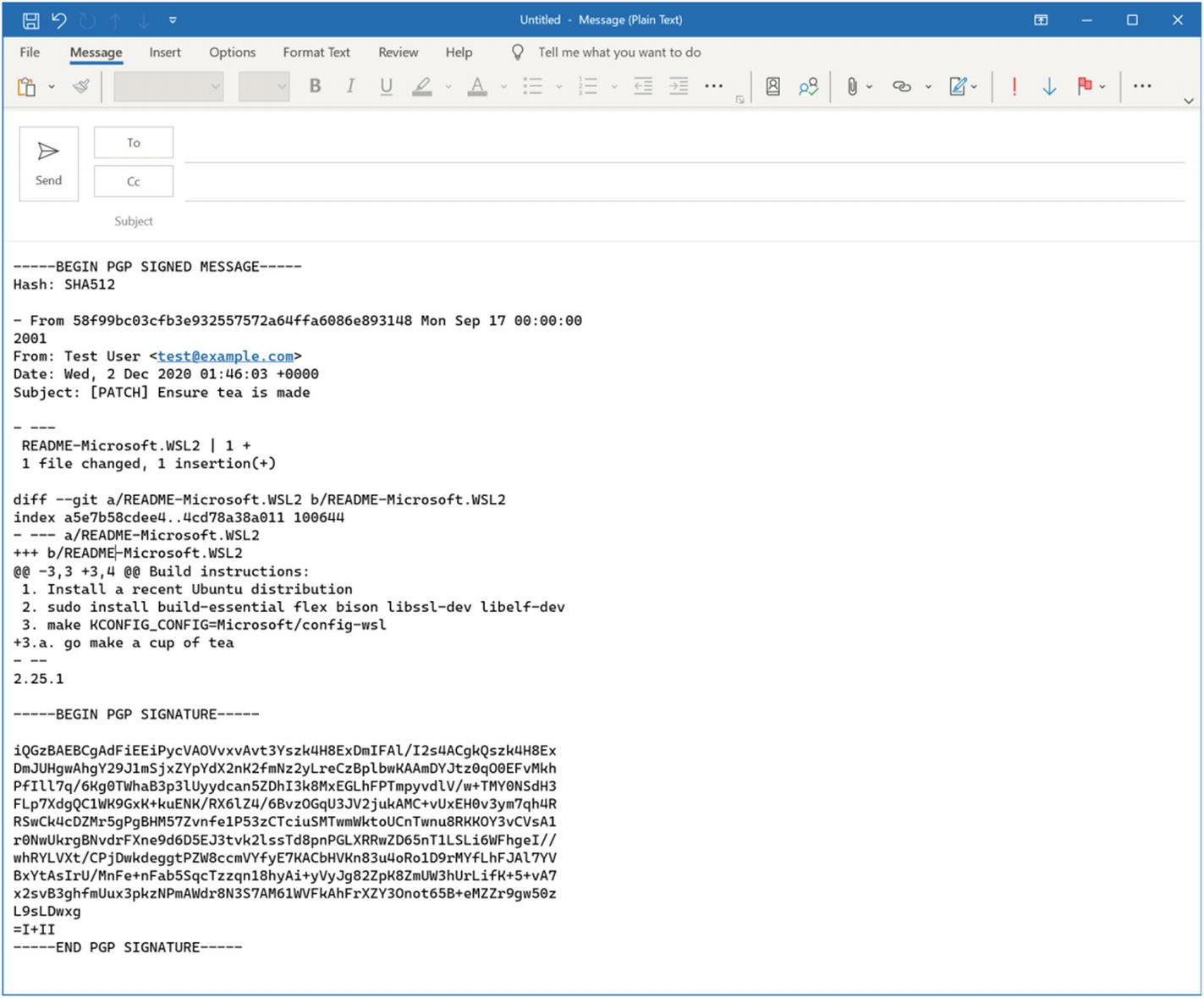Decrease the paragraph indent
The image size is (1204, 998).
[x=643, y=86]
